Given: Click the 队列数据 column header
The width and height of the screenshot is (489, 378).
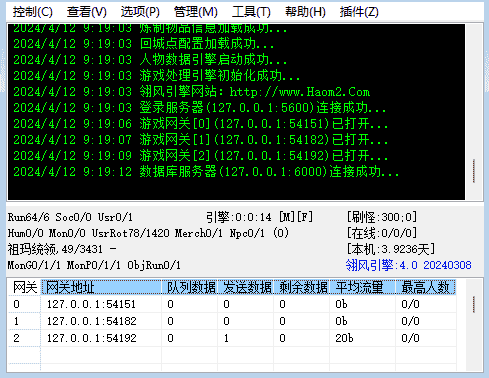Looking at the screenshot, I should [190, 287].
